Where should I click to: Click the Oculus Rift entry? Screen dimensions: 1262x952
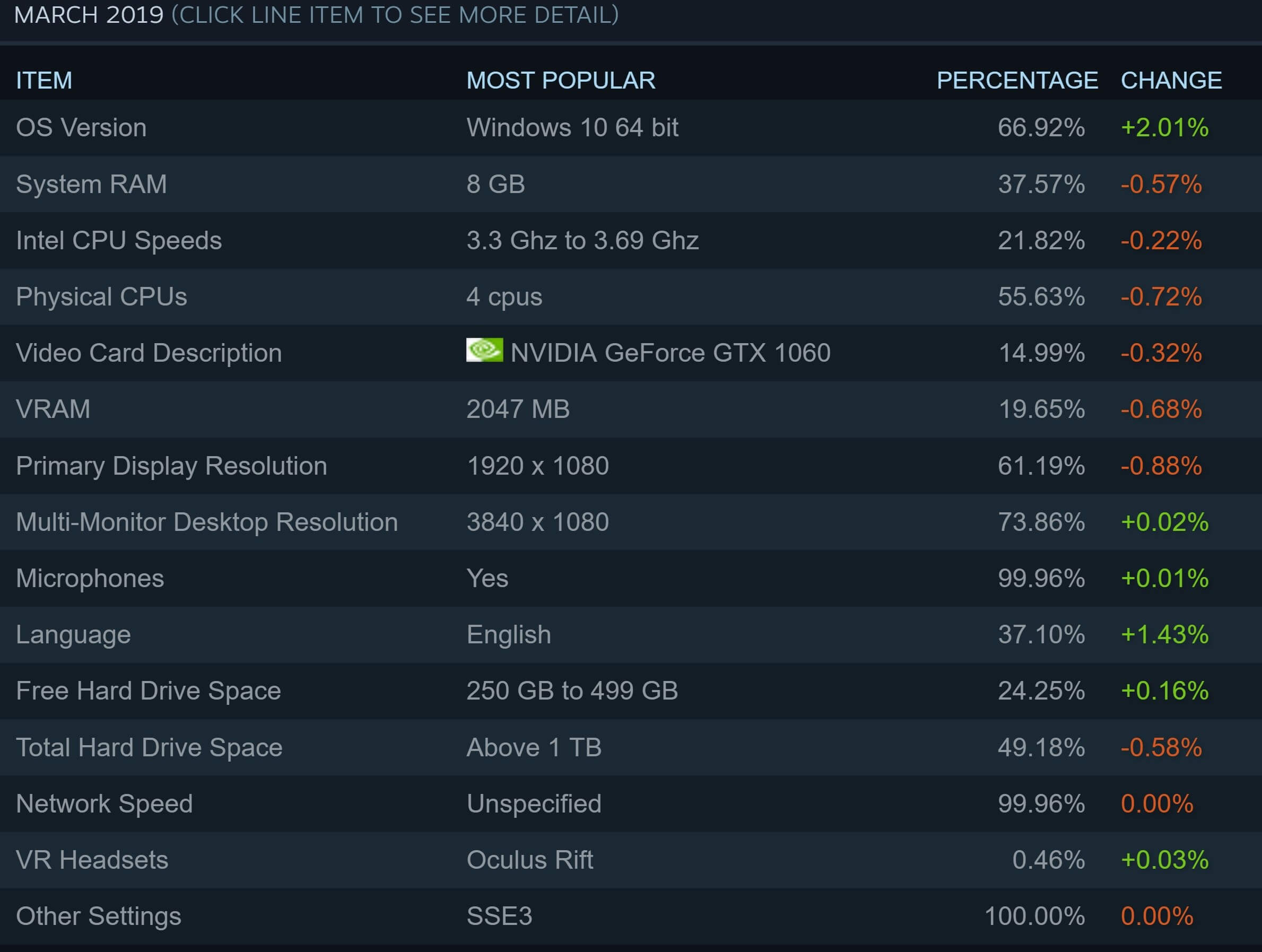point(529,860)
